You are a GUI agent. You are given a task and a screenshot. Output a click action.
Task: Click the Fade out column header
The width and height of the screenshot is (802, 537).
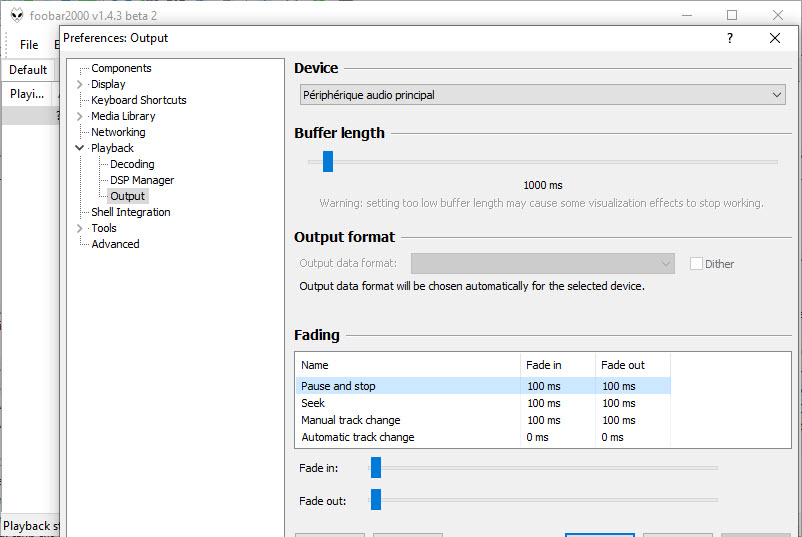pyautogui.click(x=633, y=365)
